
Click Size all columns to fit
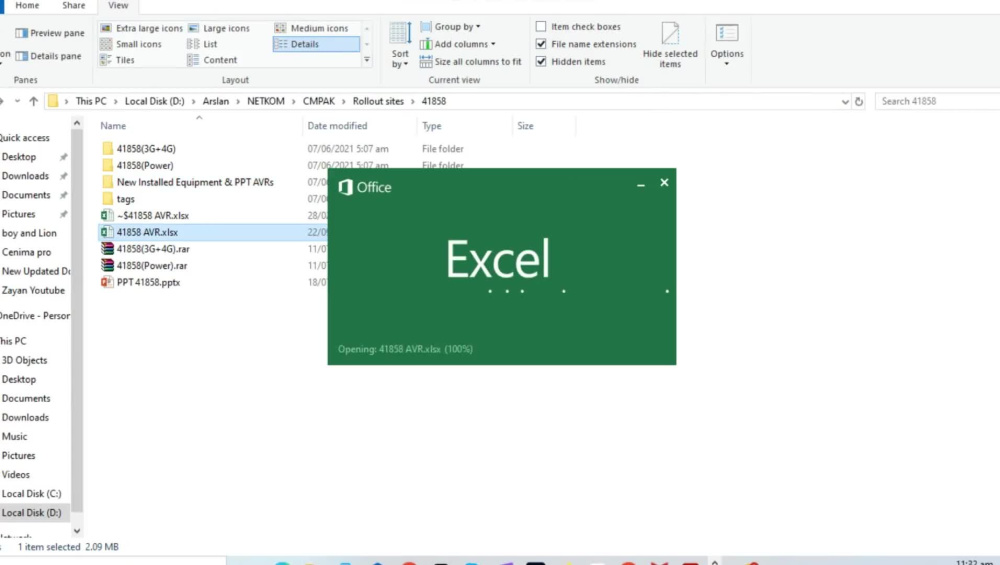[x=471, y=61]
